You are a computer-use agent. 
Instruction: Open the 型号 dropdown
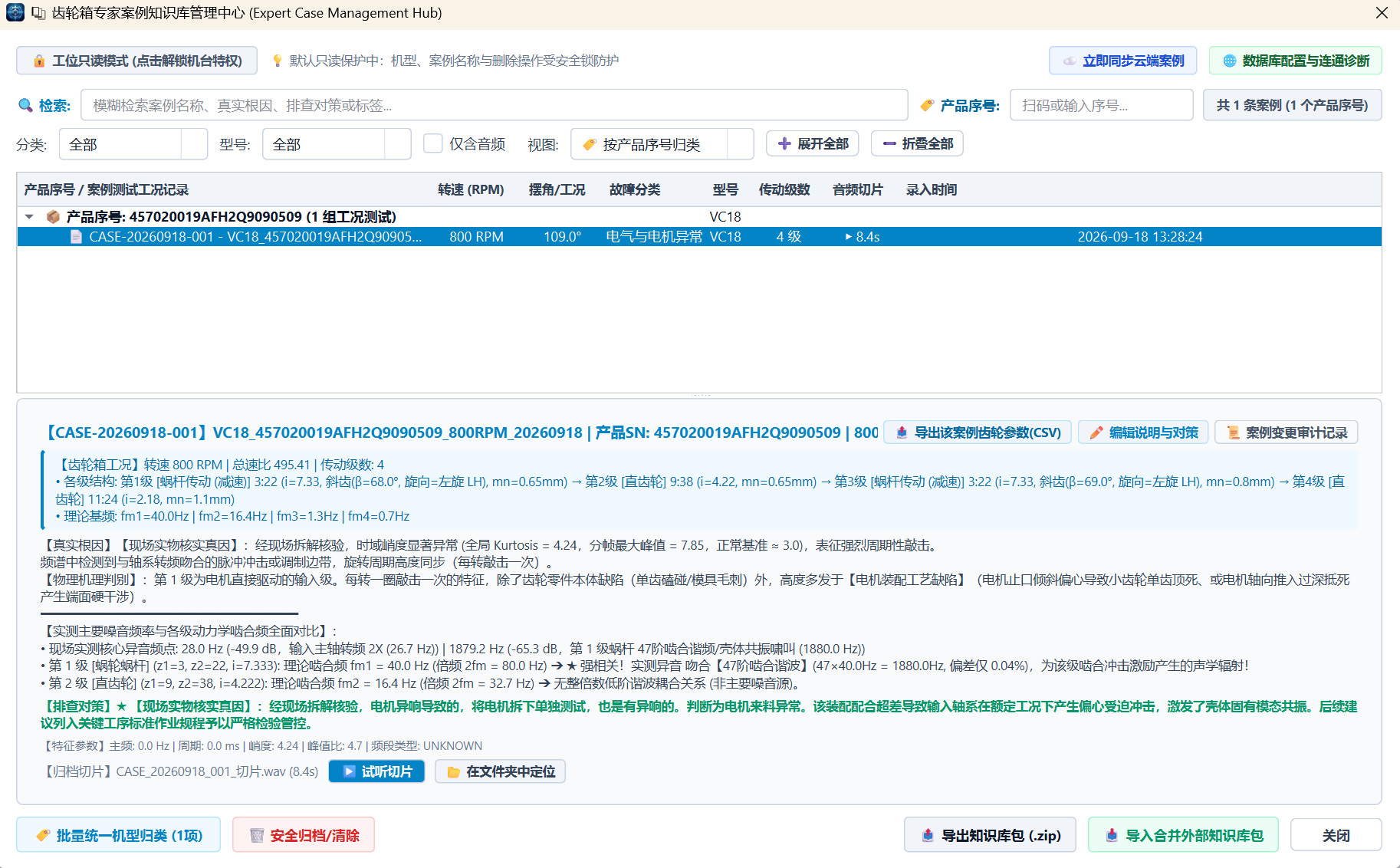click(337, 144)
